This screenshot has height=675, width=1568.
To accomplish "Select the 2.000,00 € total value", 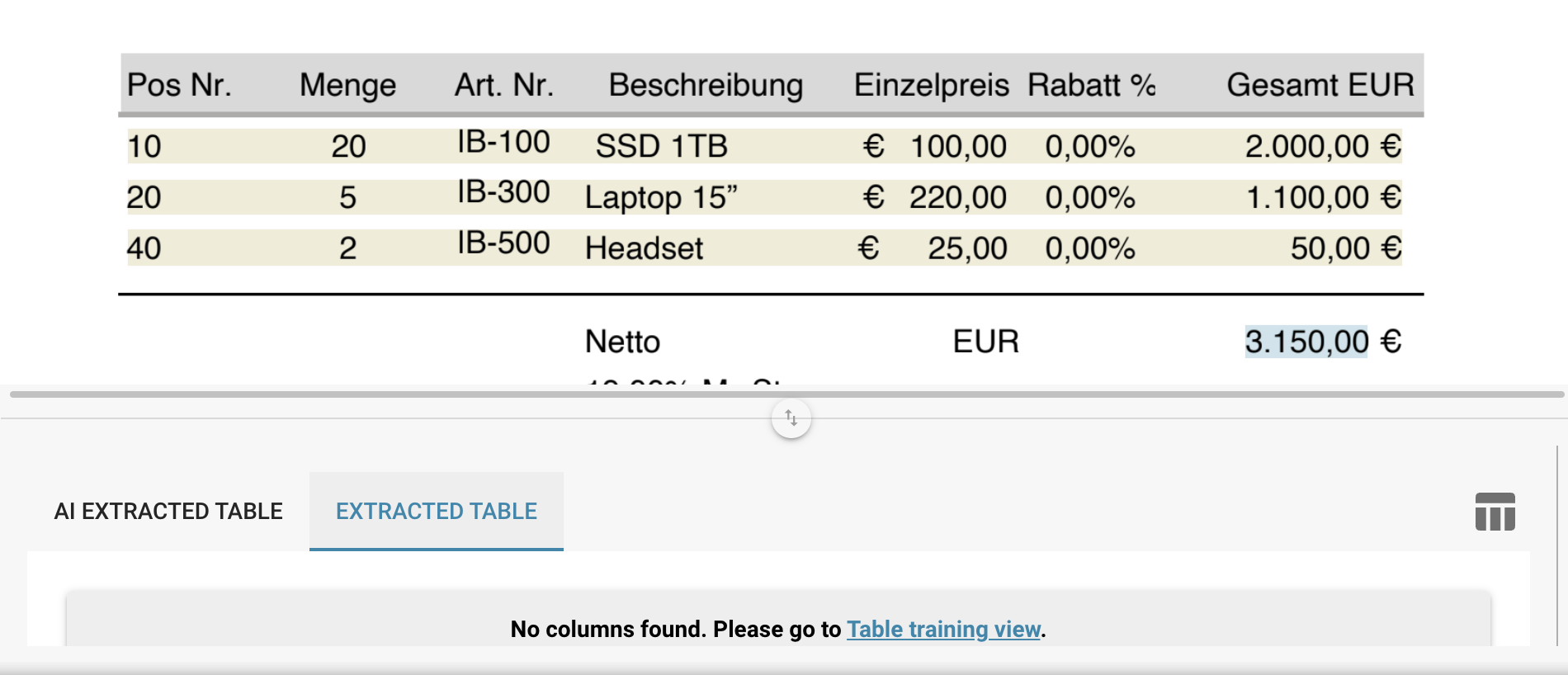I will click(1322, 147).
